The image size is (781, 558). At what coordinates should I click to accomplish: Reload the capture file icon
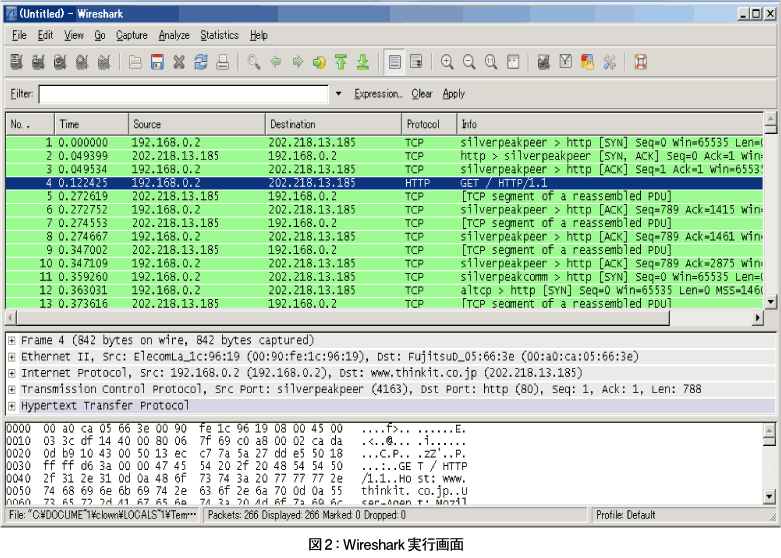pos(201,62)
